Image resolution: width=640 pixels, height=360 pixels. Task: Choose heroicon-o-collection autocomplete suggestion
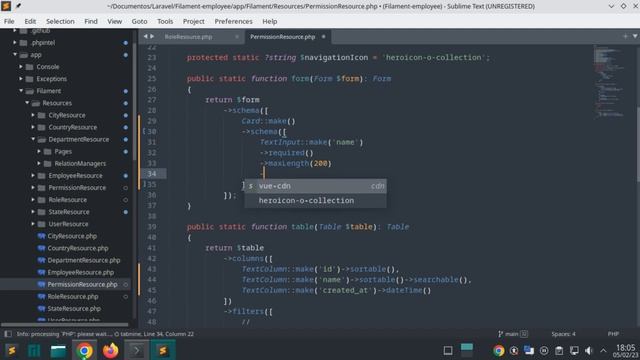315,200
